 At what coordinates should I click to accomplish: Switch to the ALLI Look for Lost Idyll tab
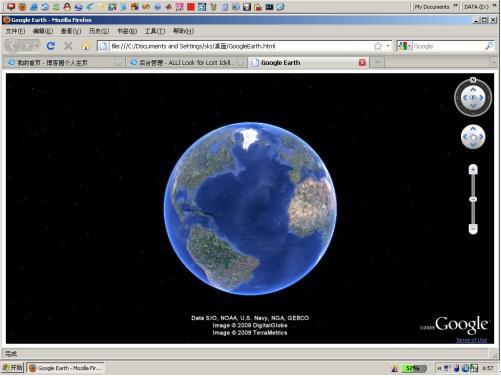click(x=186, y=62)
